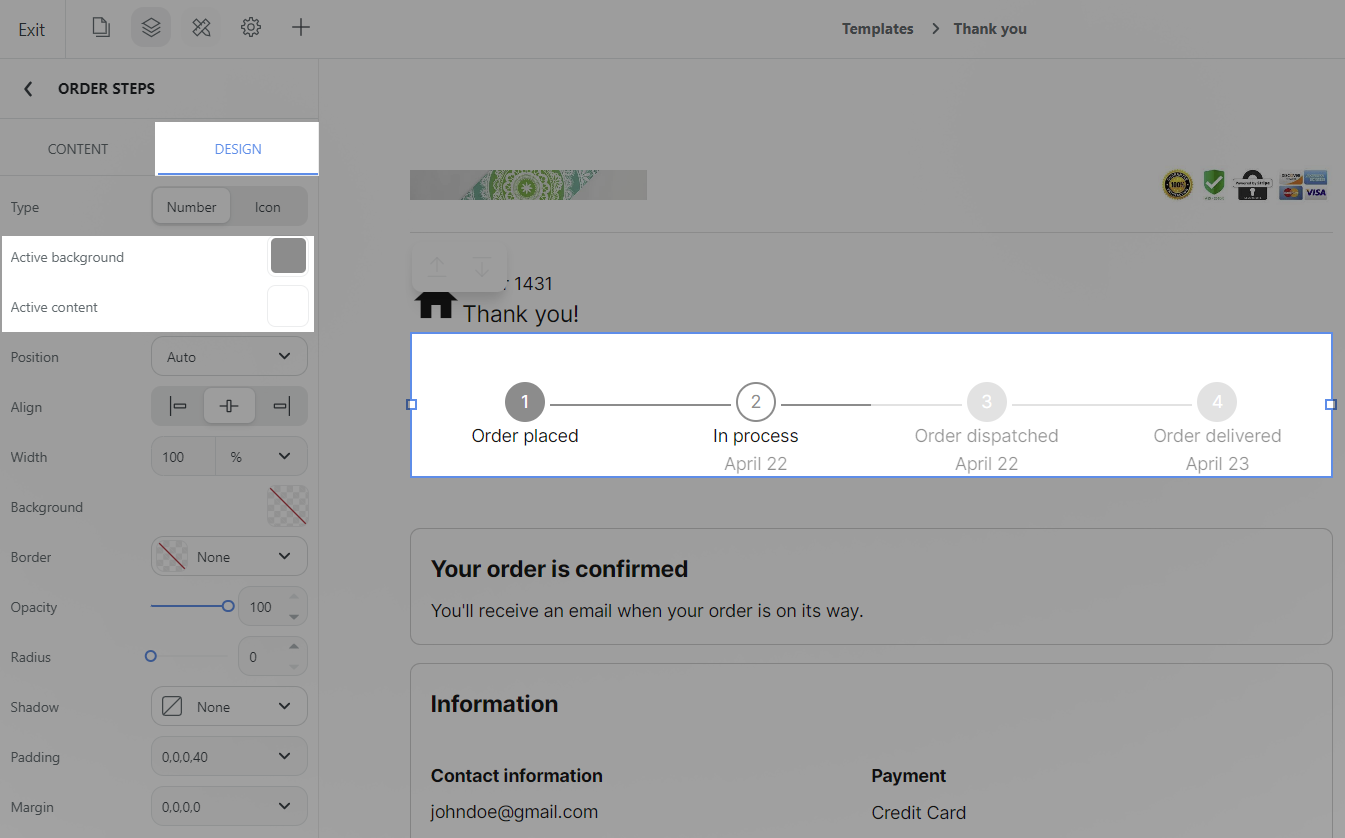The width and height of the screenshot is (1345, 838).
Task: Go back with Order Steps arrow
Action: point(28,89)
